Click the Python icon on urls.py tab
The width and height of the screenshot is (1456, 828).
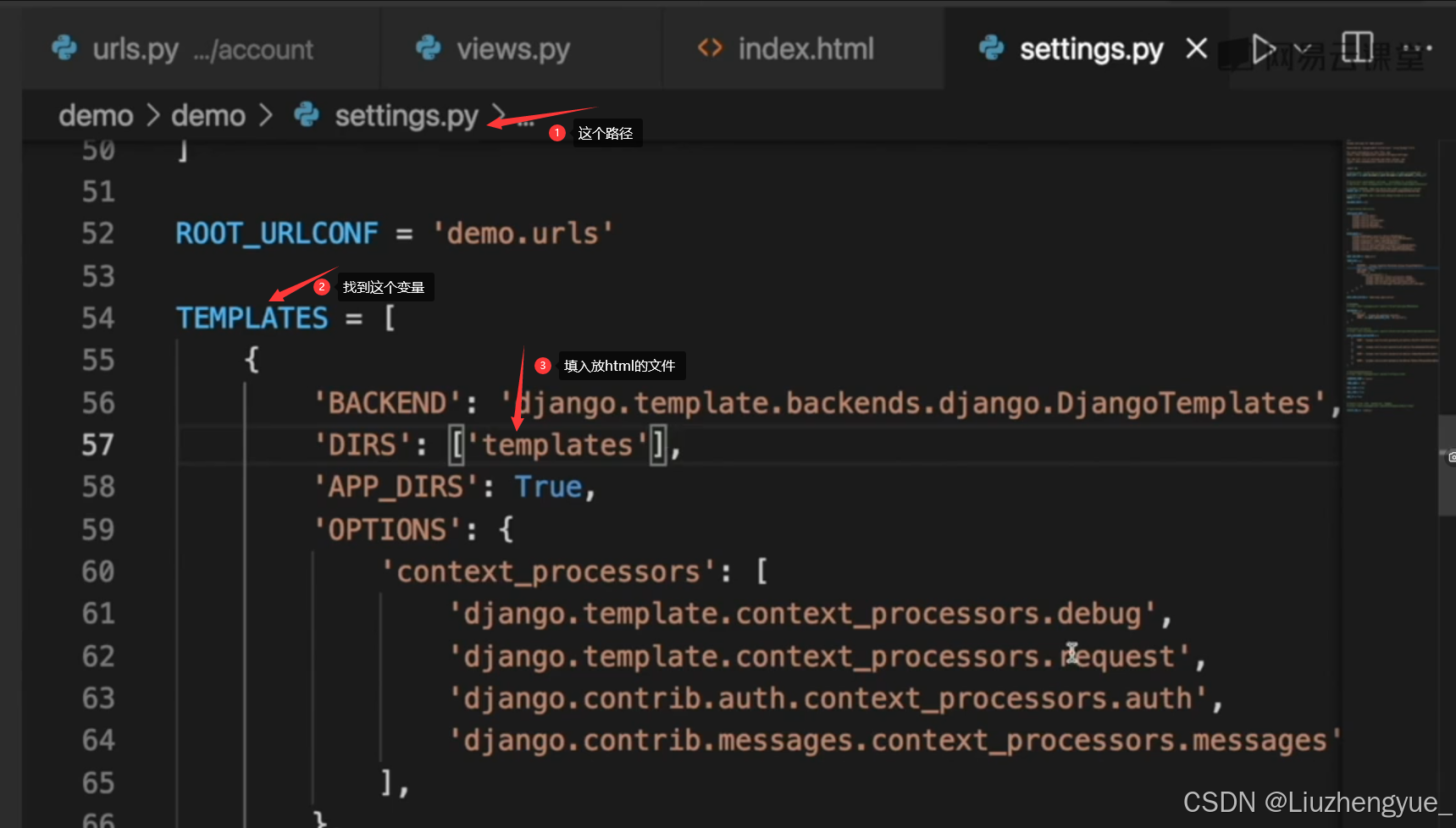(64, 48)
